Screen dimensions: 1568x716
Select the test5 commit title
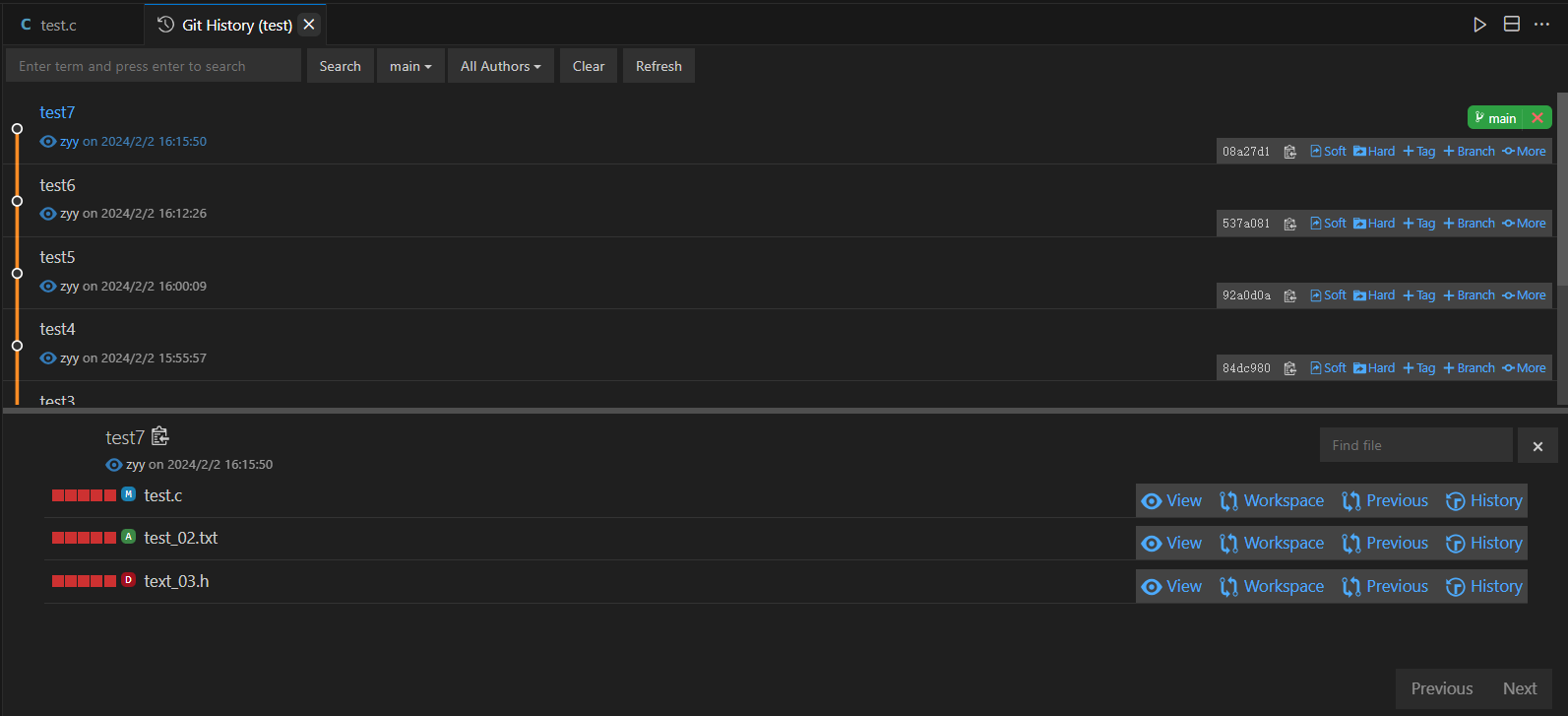[57, 257]
